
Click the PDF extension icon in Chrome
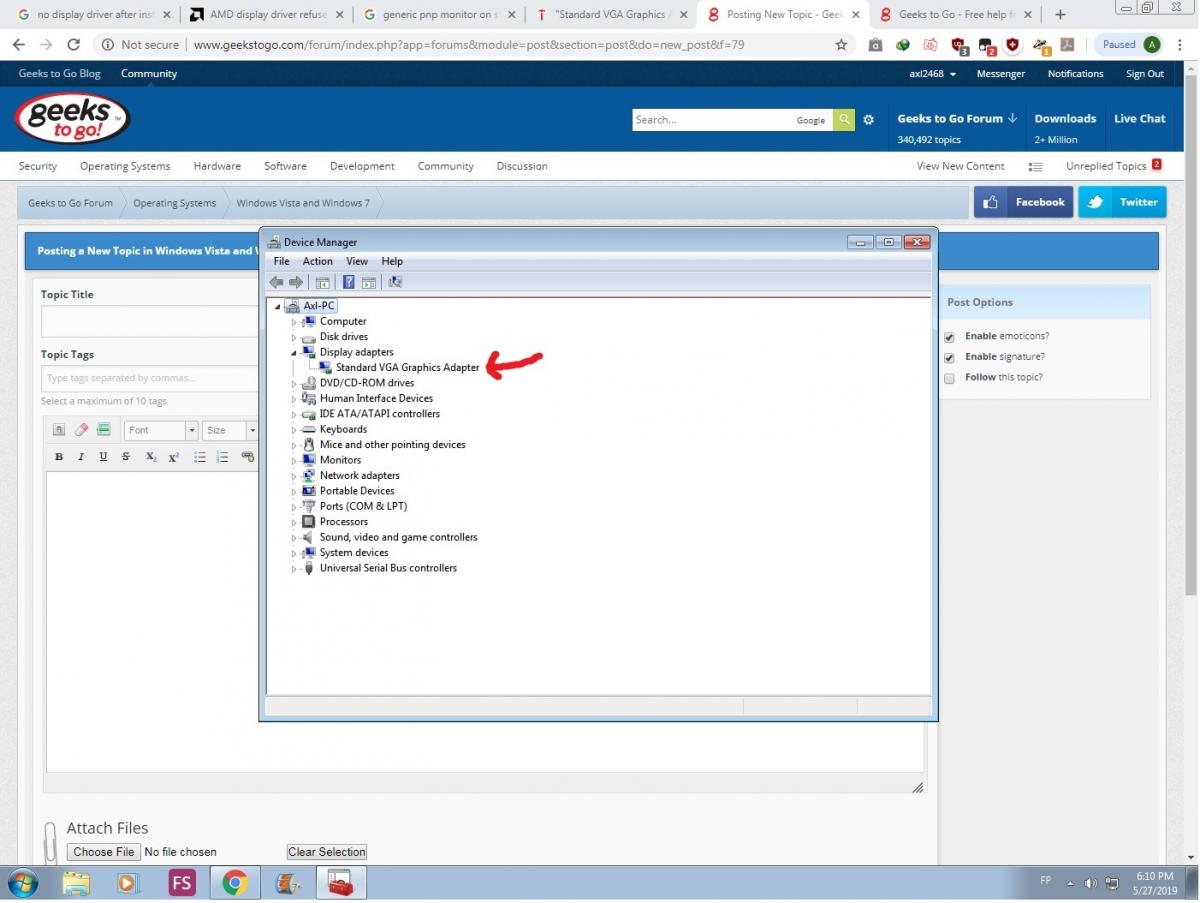click(1067, 45)
